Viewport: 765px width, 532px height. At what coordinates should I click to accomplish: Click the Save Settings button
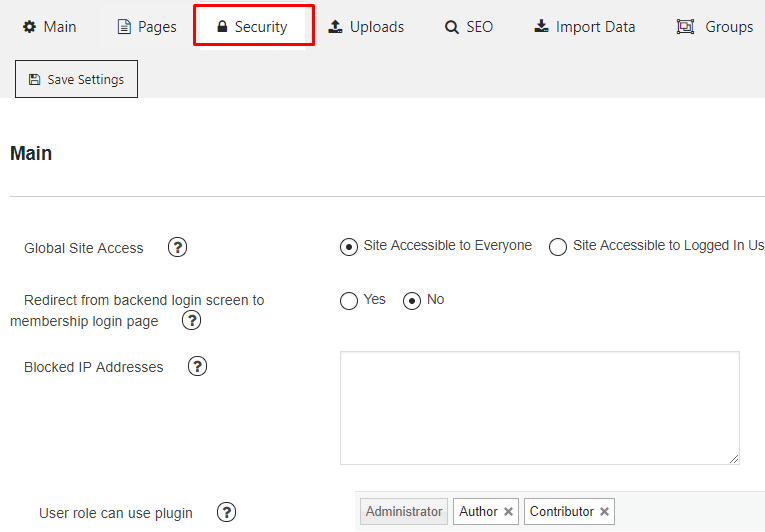click(77, 79)
